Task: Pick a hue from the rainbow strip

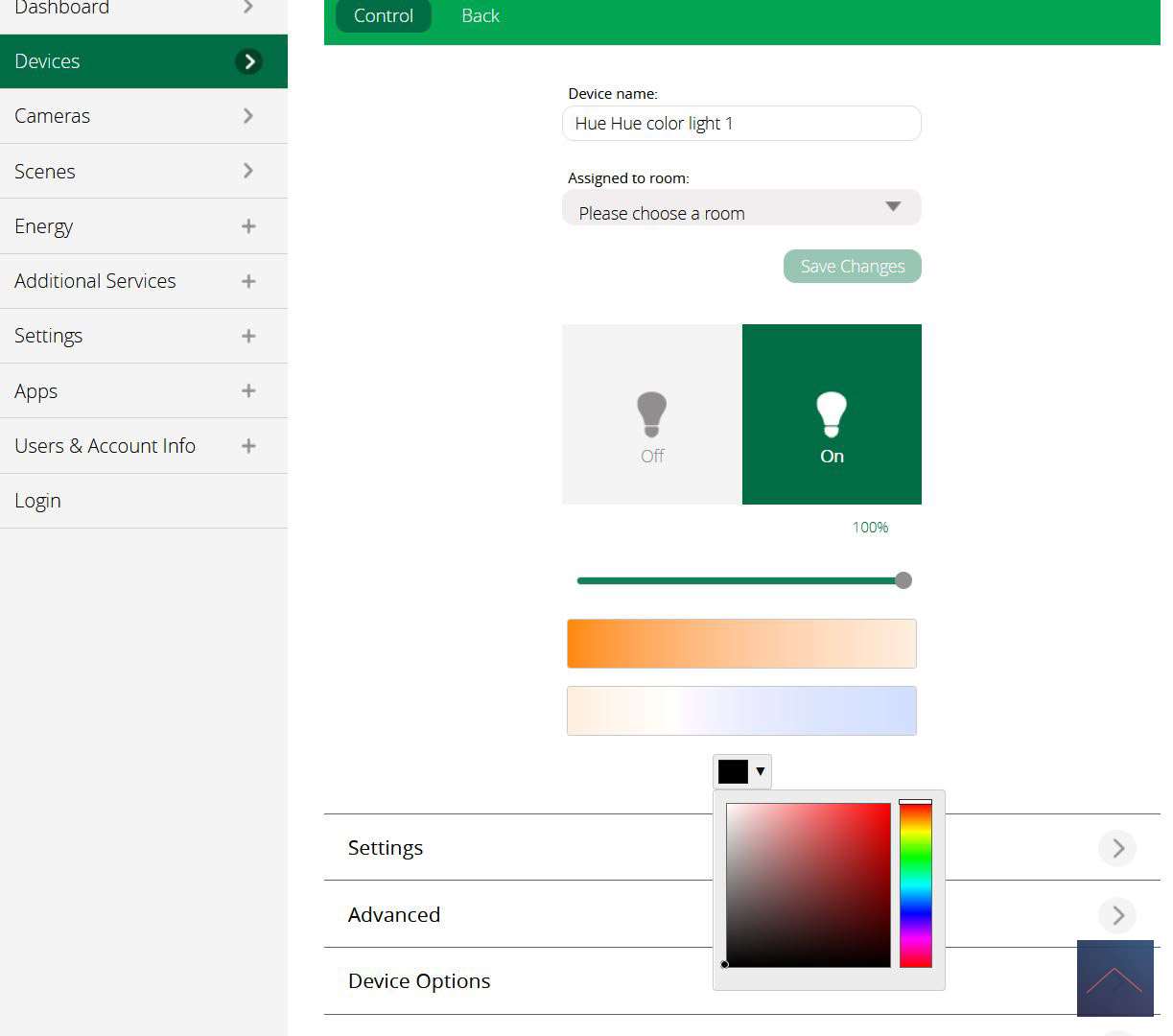Action: click(x=915, y=884)
